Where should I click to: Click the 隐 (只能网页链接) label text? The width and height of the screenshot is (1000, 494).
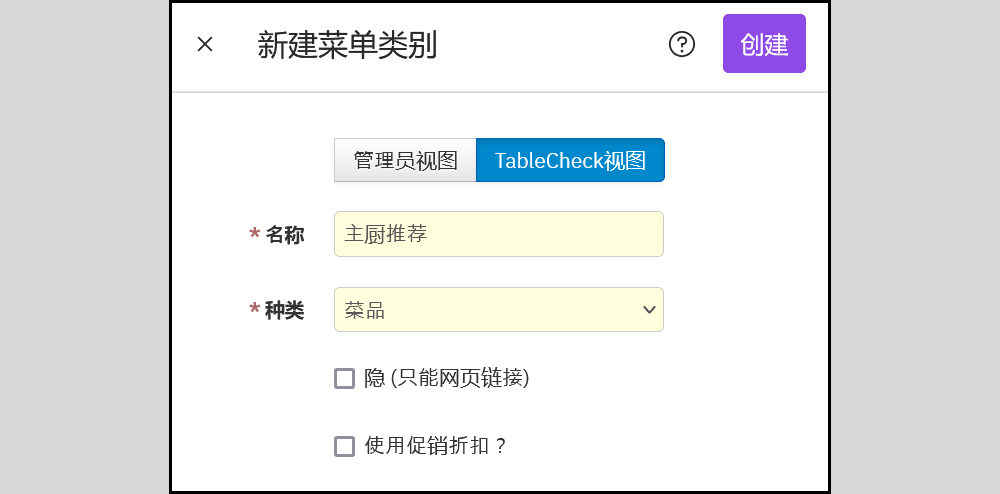(x=446, y=379)
